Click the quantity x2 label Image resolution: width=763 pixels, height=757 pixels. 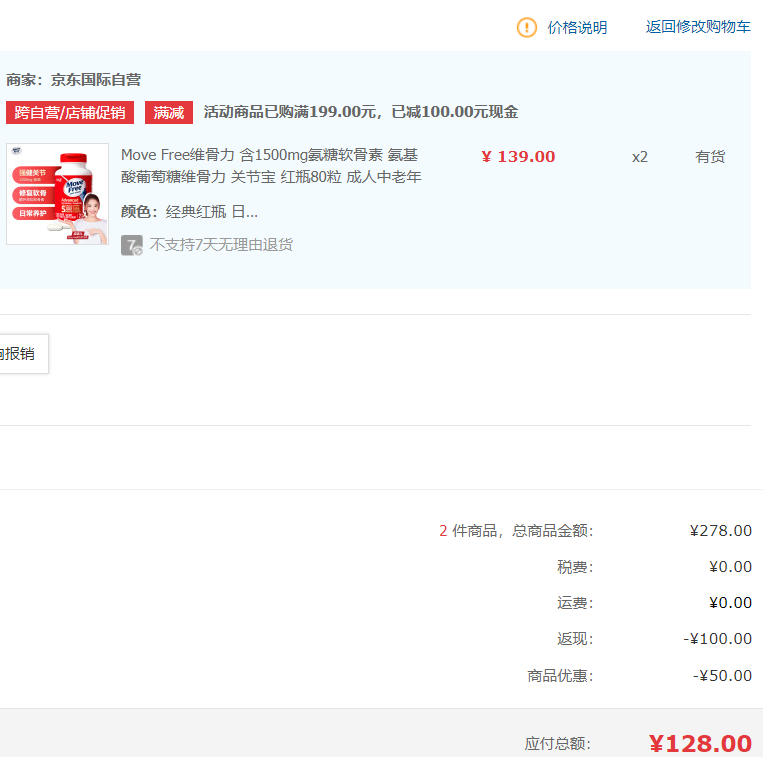(640, 157)
